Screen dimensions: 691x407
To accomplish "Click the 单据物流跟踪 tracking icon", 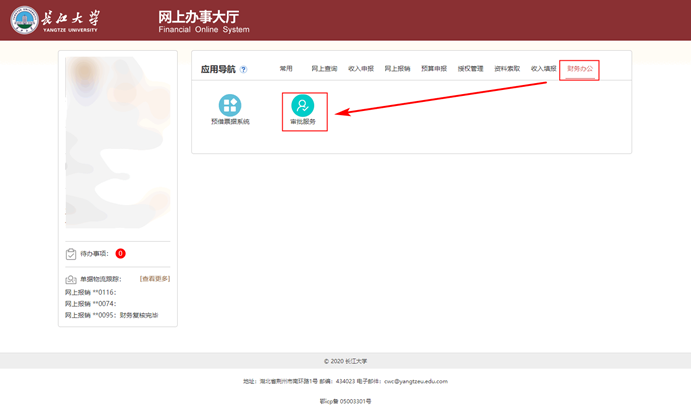I will click(x=71, y=279).
